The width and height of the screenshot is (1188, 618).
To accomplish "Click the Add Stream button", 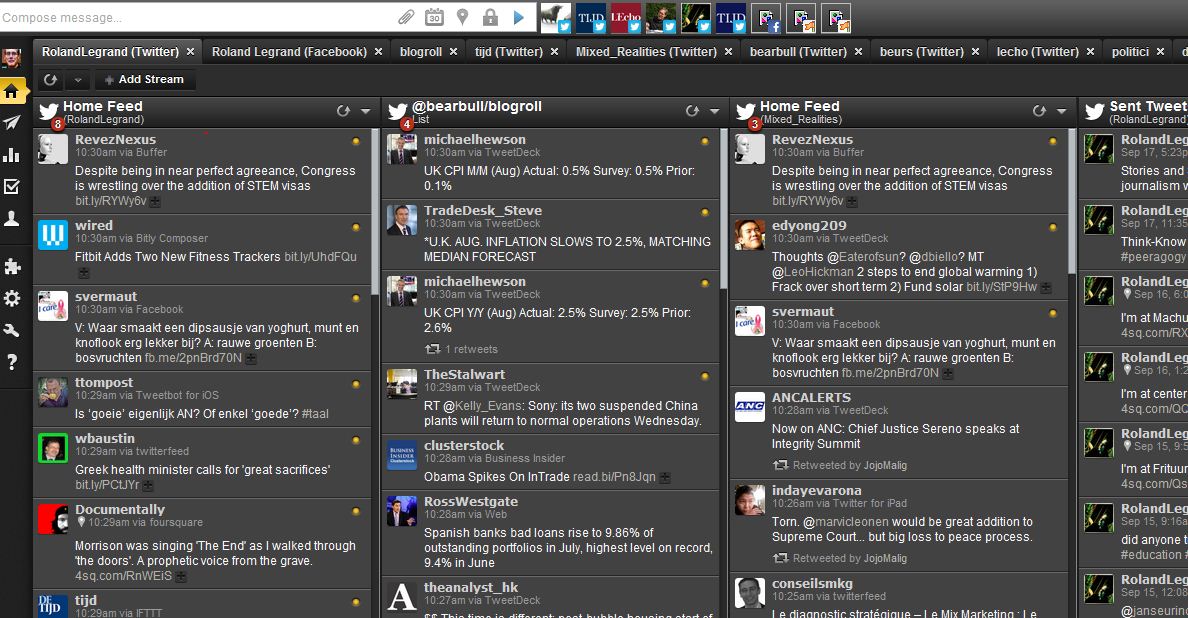I will click(145, 80).
